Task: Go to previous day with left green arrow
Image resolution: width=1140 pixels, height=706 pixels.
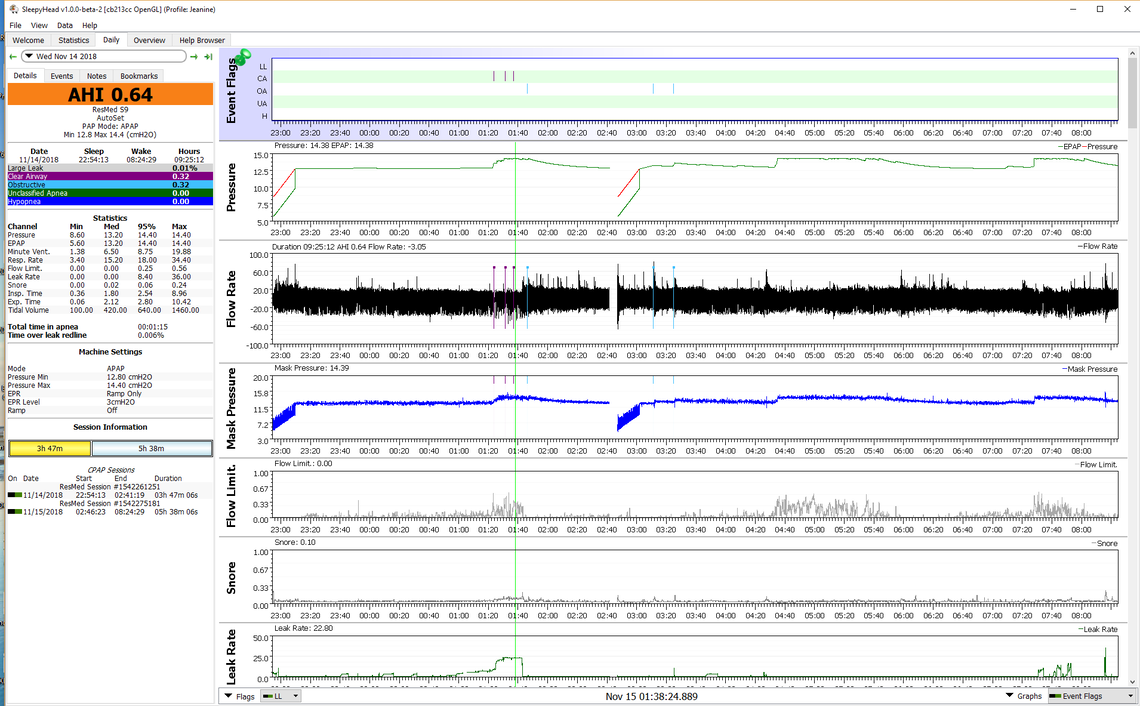Action: [13, 57]
